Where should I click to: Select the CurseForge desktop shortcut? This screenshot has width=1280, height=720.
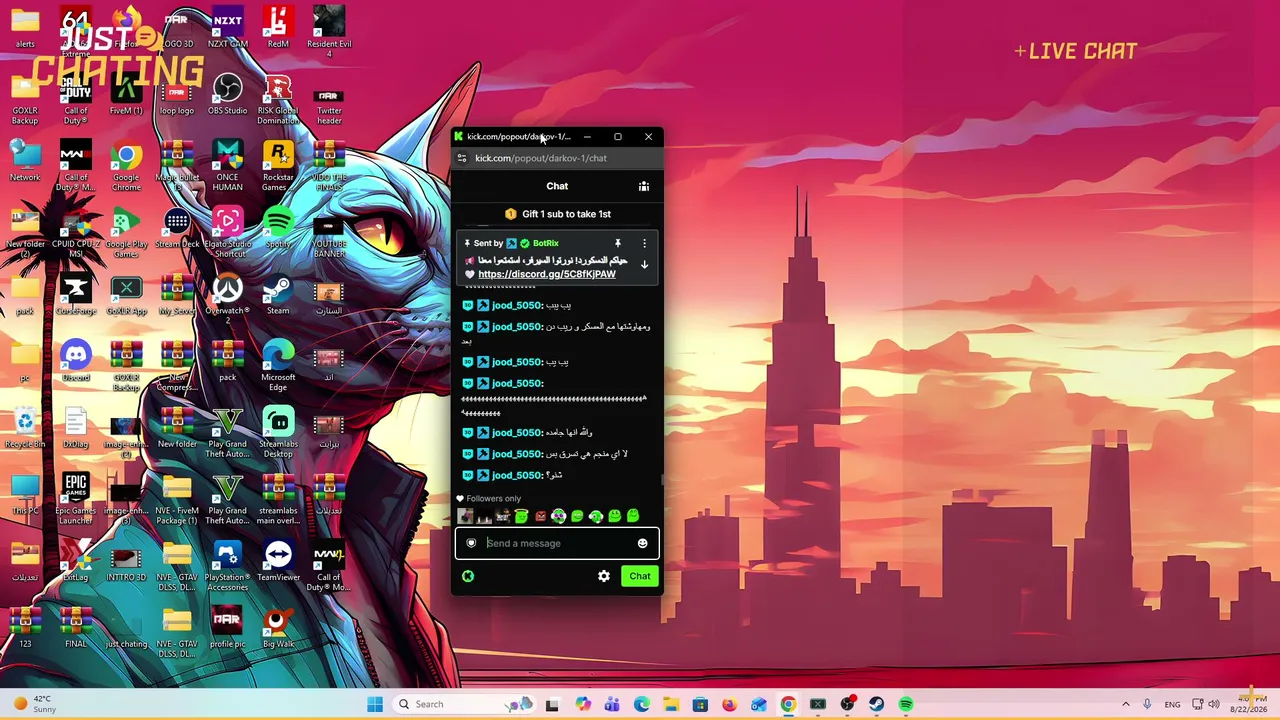click(76, 295)
